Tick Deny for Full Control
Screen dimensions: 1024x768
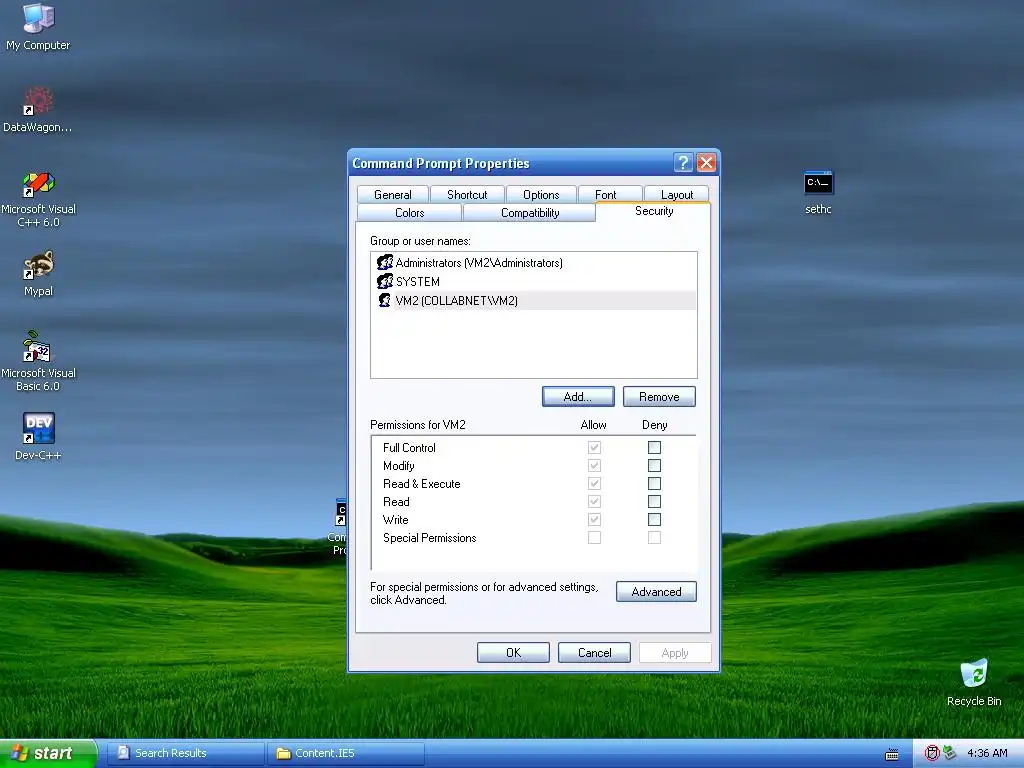coord(654,447)
